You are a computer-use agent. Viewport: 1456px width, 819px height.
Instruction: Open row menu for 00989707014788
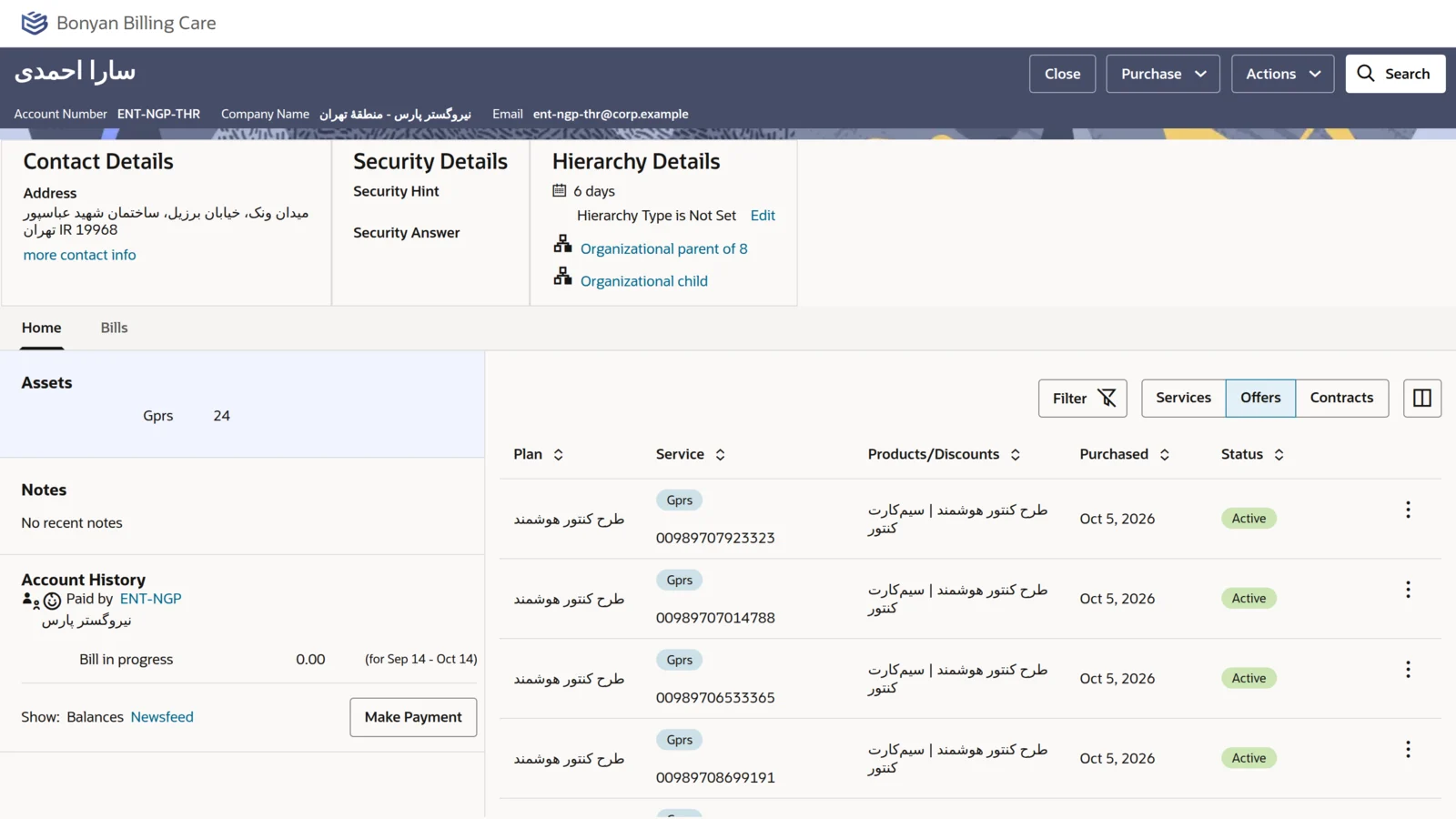click(x=1408, y=590)
